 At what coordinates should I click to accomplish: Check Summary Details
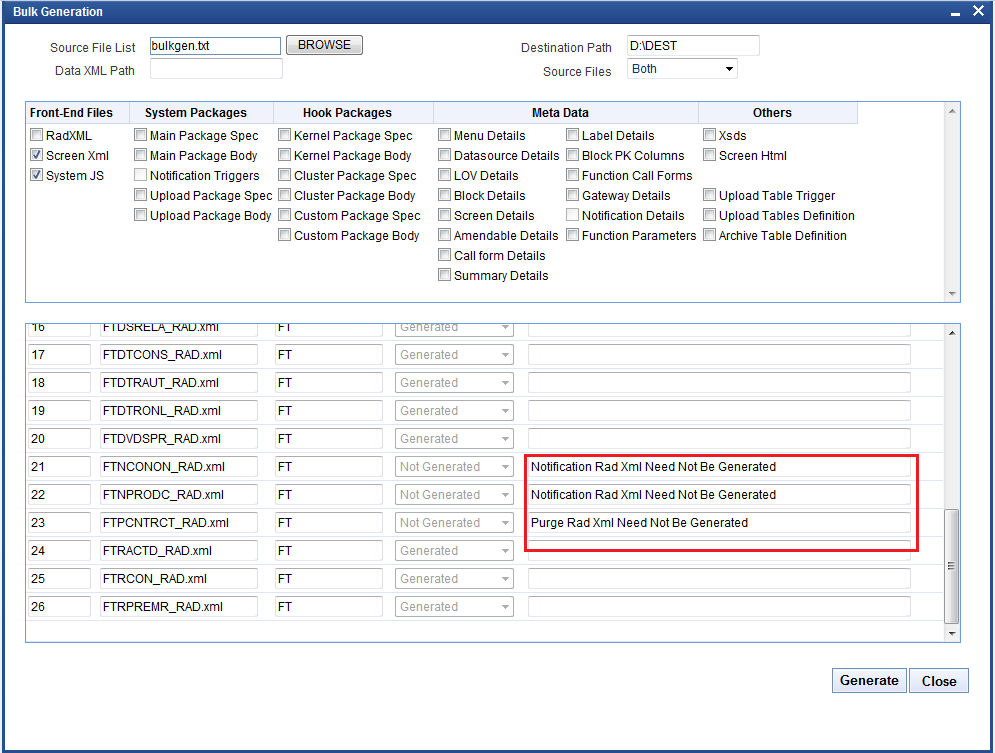point(445,275)
